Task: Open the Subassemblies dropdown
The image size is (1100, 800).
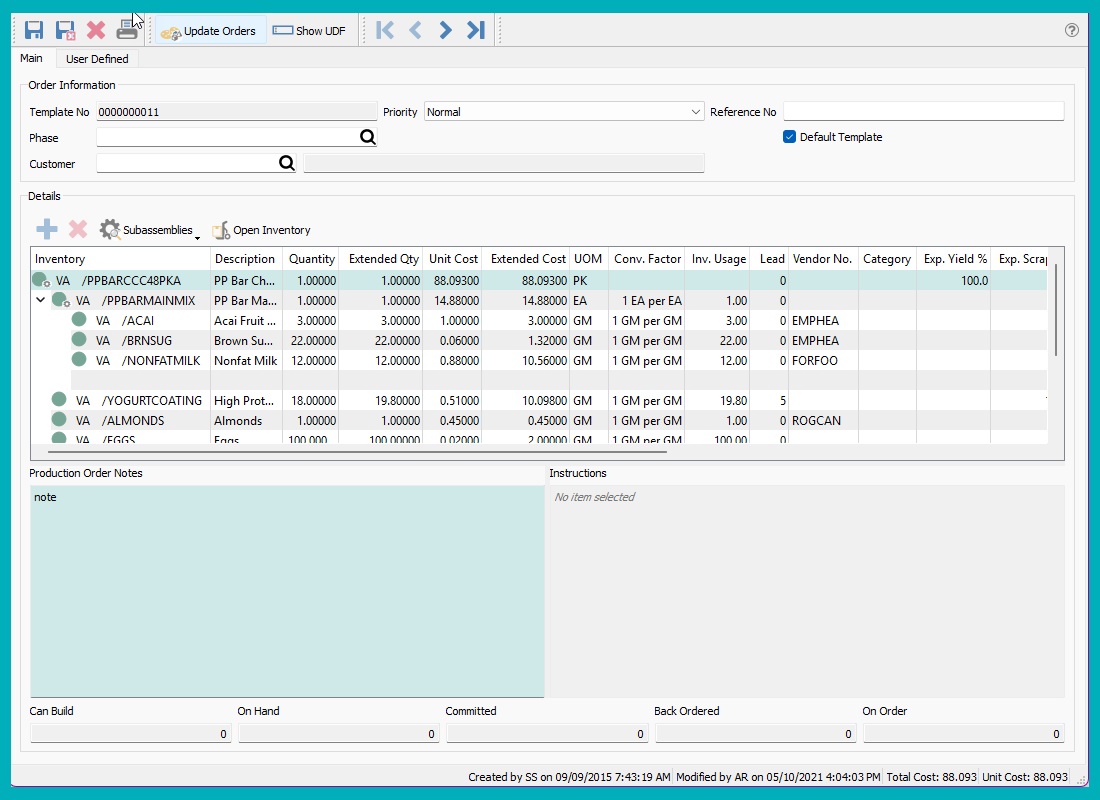Action: 149,230
